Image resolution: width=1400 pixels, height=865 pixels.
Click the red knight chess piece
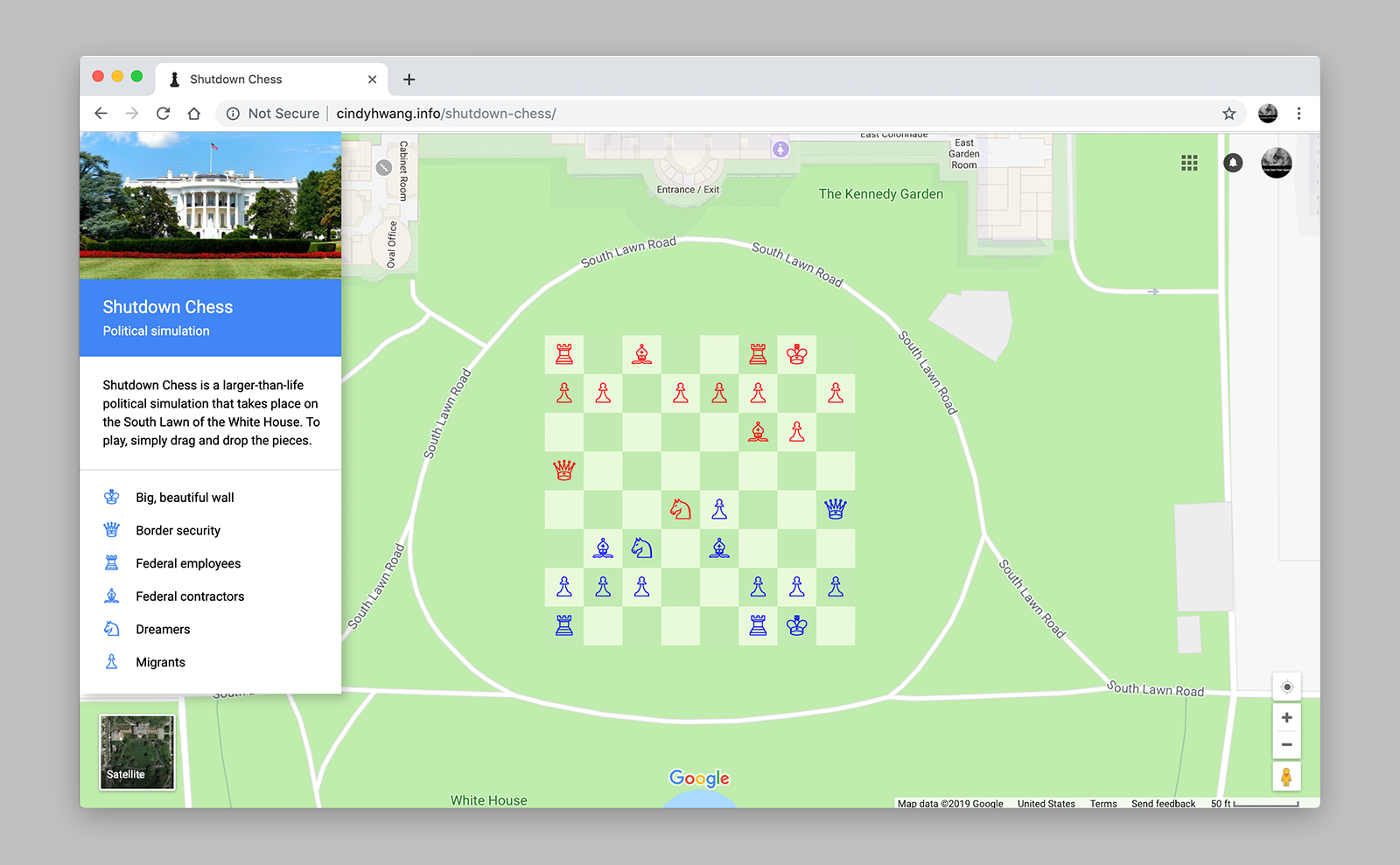(681, 509)
